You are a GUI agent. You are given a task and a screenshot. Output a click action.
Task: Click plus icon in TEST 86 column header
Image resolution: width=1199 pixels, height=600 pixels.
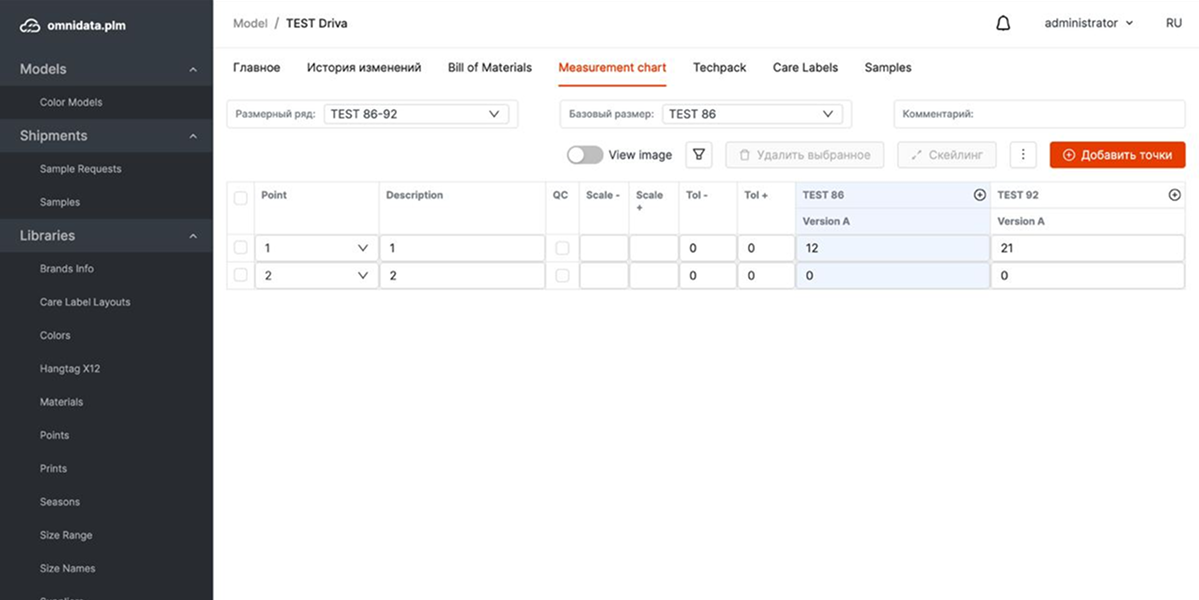980,195
